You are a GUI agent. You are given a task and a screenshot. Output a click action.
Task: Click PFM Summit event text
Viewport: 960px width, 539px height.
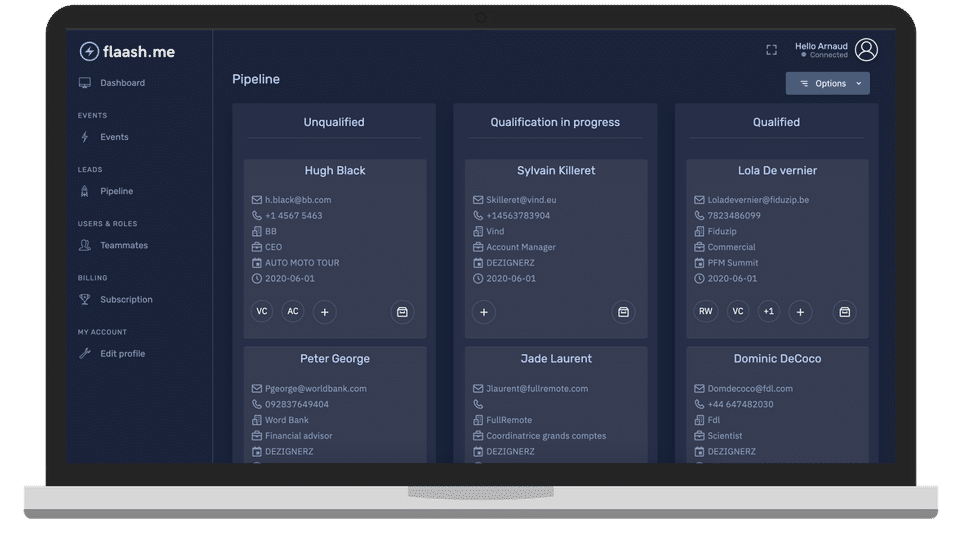point(733,263)
